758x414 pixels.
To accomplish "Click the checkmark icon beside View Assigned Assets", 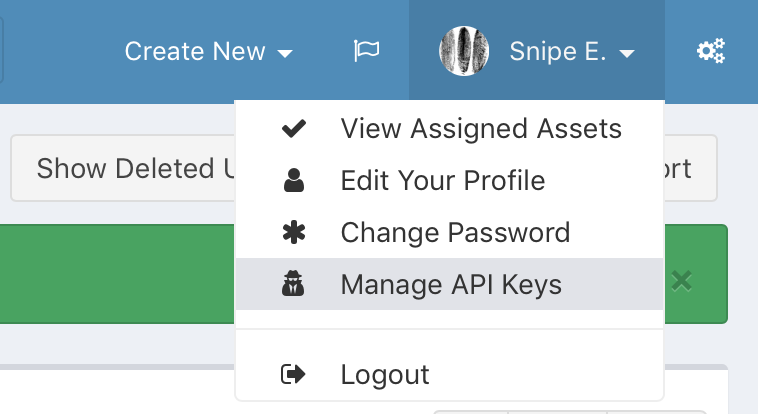I will pyautogui.click(x=293, y=129).
